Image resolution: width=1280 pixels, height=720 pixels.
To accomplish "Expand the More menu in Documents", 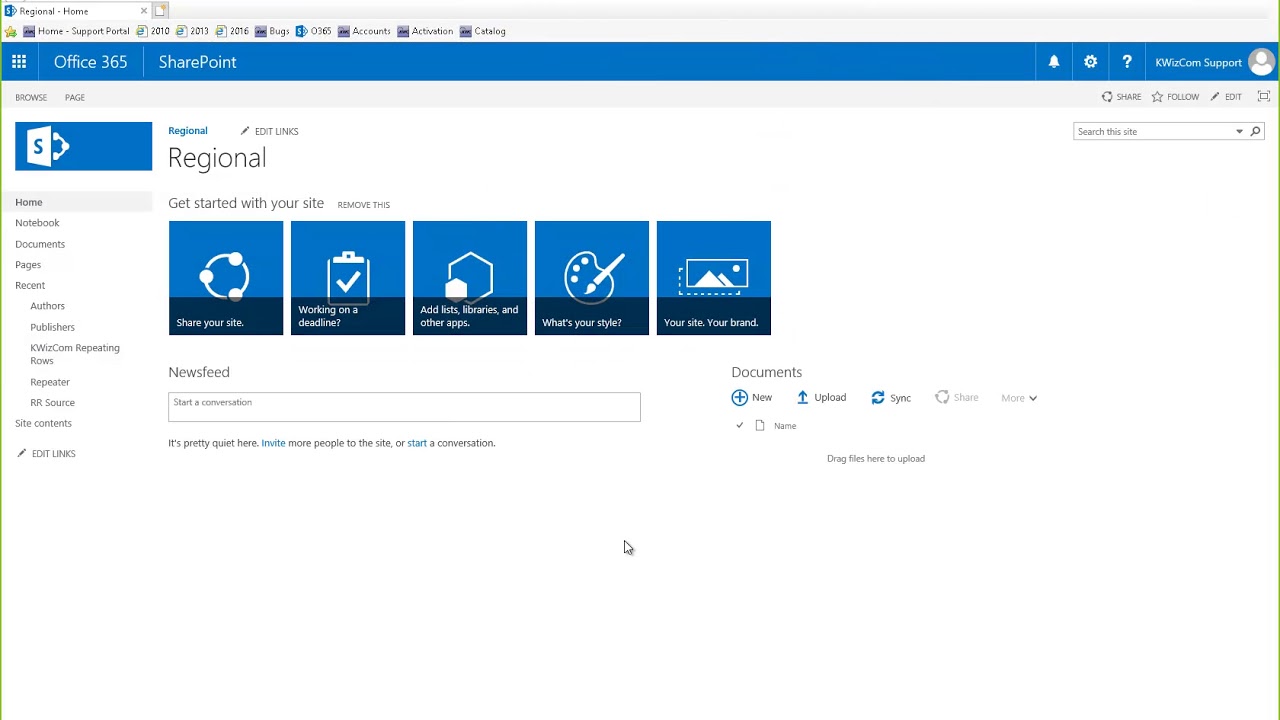I will [x=1019, y=398].
